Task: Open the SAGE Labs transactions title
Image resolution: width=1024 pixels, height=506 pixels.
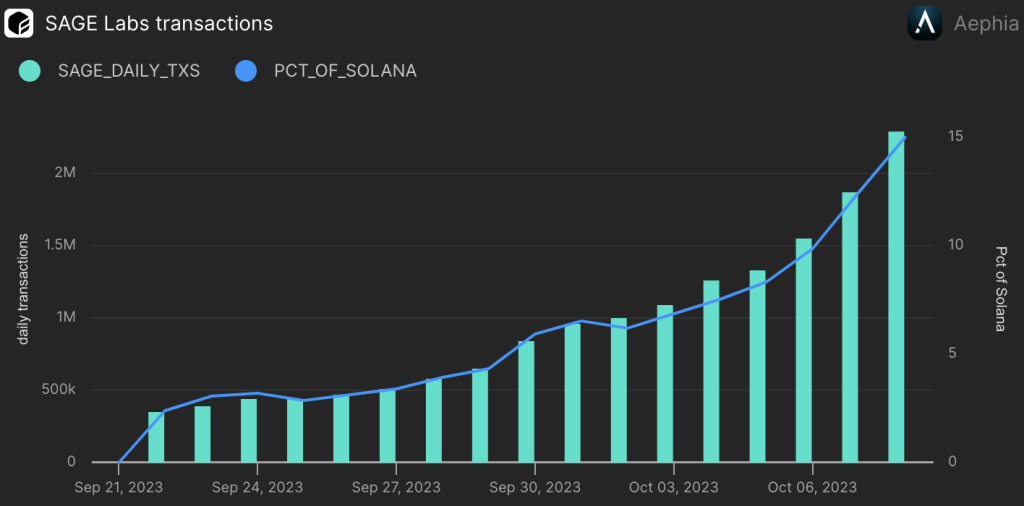Action: point(159,22)
